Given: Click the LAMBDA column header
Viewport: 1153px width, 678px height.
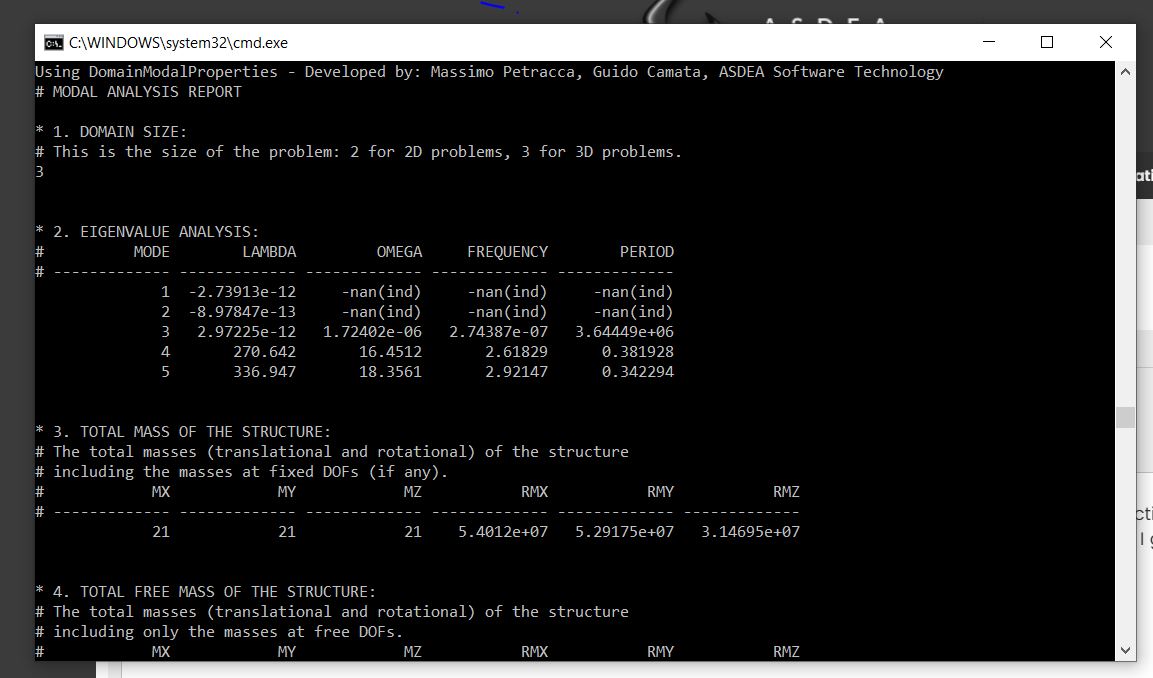Looking at the screenshot, I should pyautogui.click(x=269, y=251).
